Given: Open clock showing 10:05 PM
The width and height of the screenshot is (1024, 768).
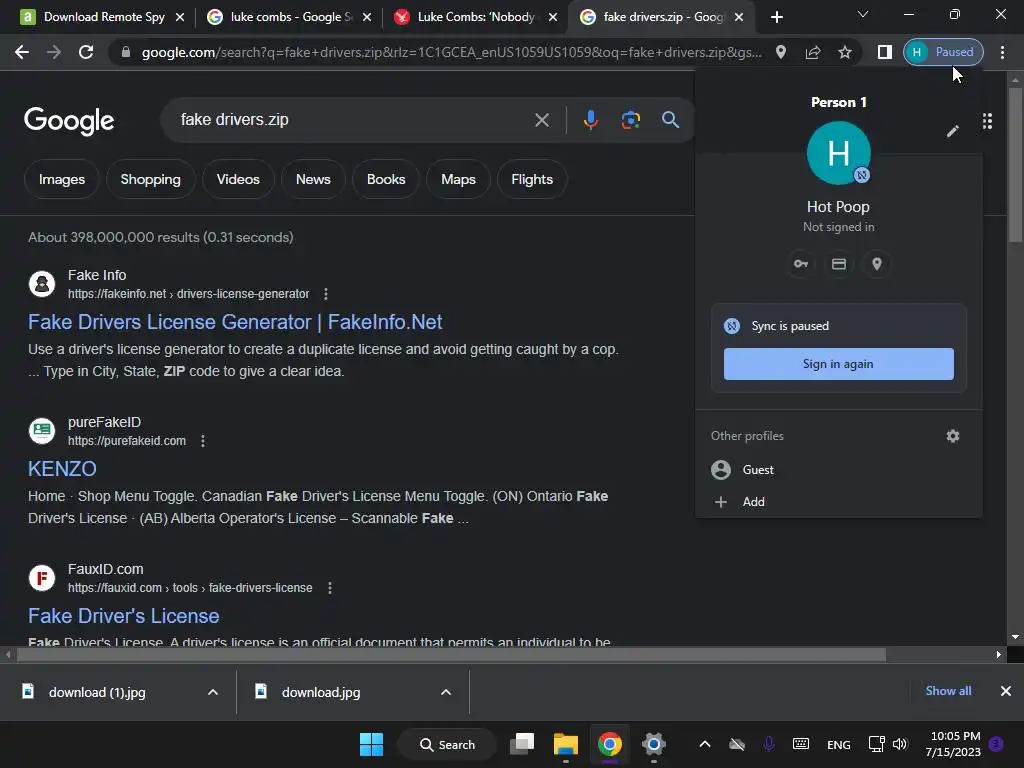Looking at the screenshot, I should [953, 744].
